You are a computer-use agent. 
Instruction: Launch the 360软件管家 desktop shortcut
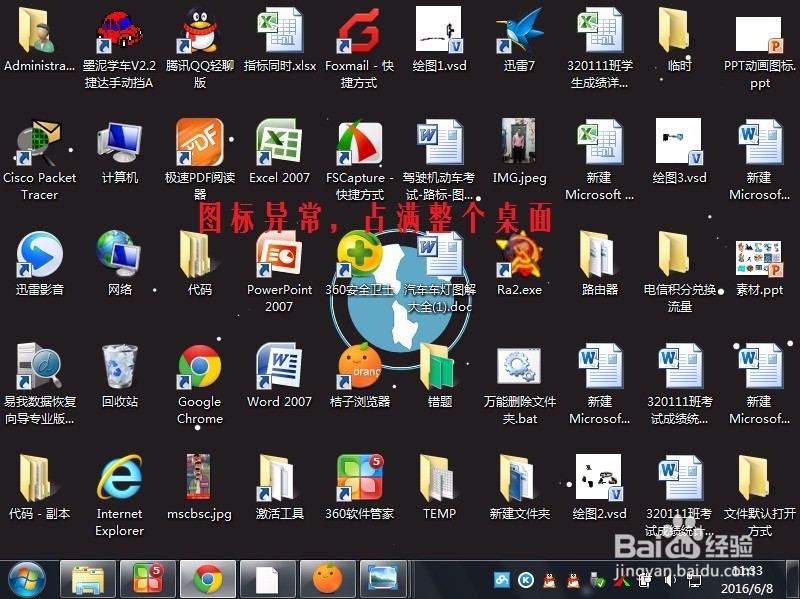(x=360, y=478)
